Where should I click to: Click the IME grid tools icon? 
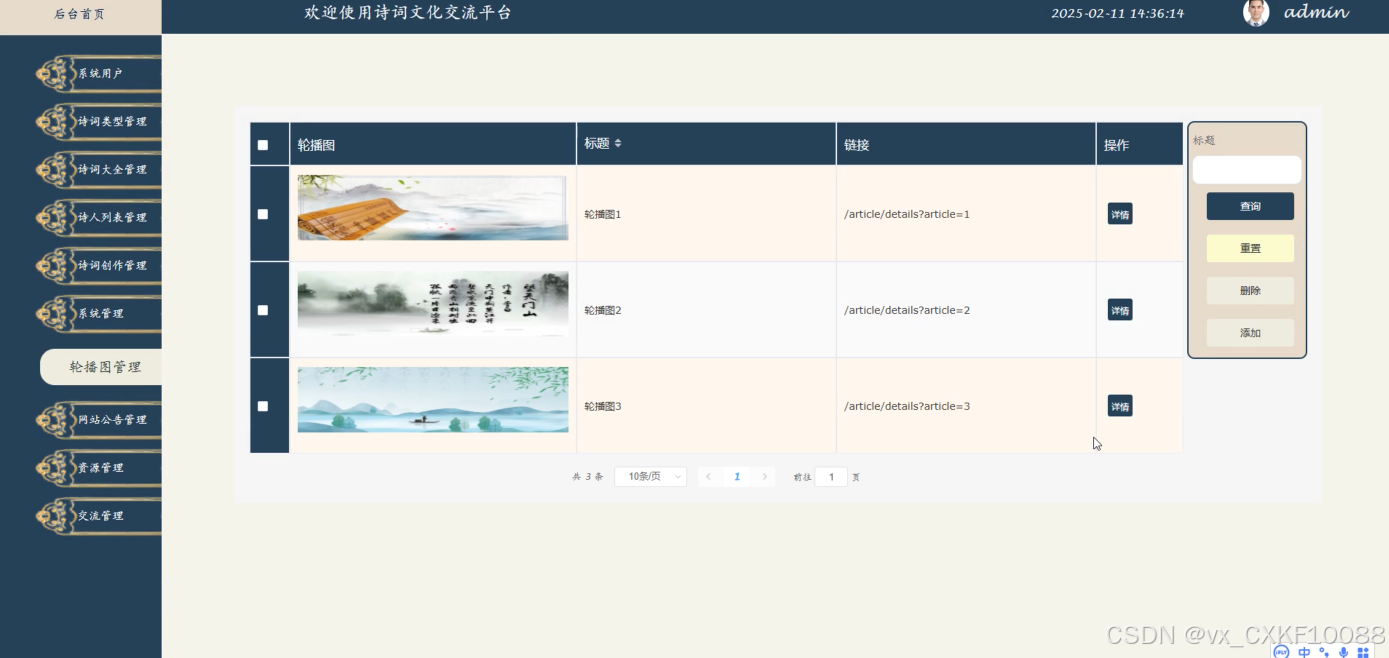[x=1362, y=652]
